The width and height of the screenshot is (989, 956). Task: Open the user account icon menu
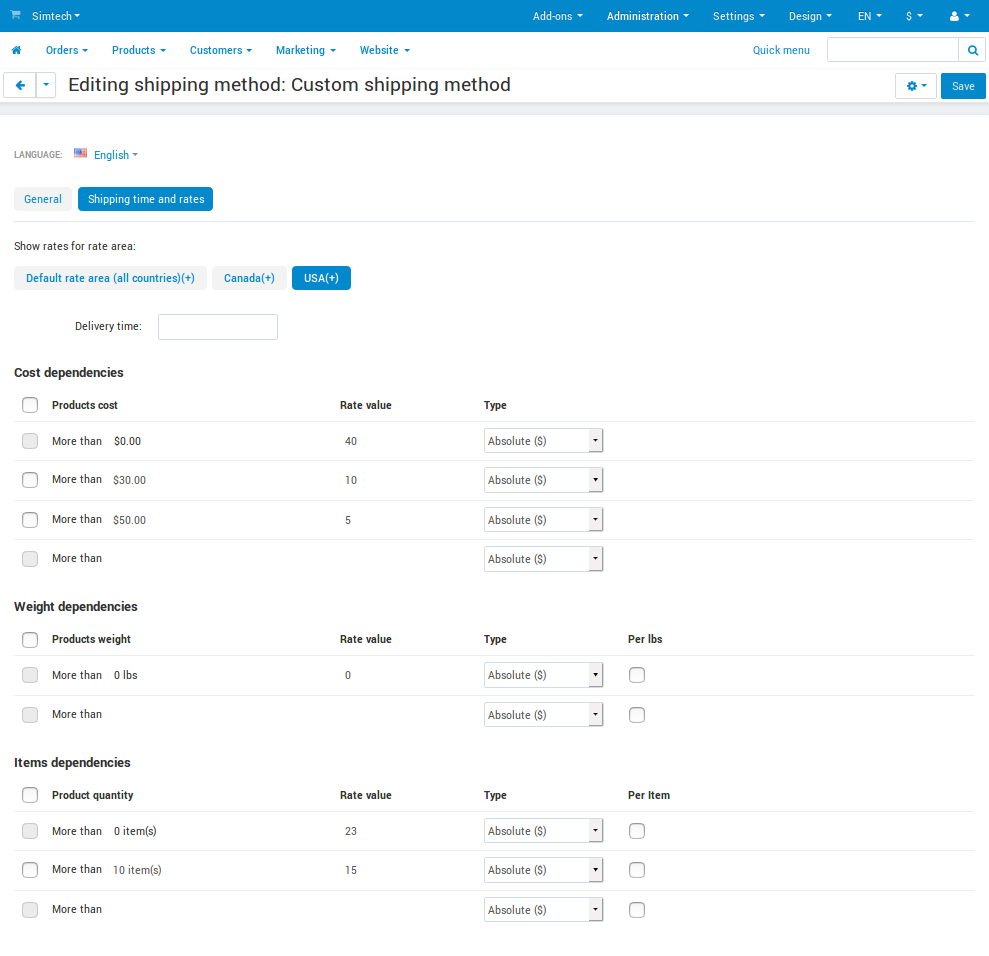pos(959,16)
